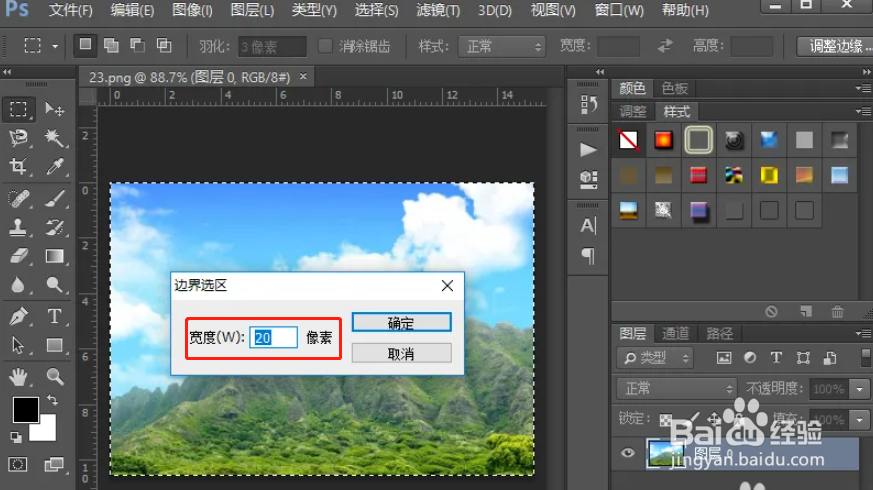The image size is (873, 490).
Task: Select the Dodge tool
Action: point(54,285)
